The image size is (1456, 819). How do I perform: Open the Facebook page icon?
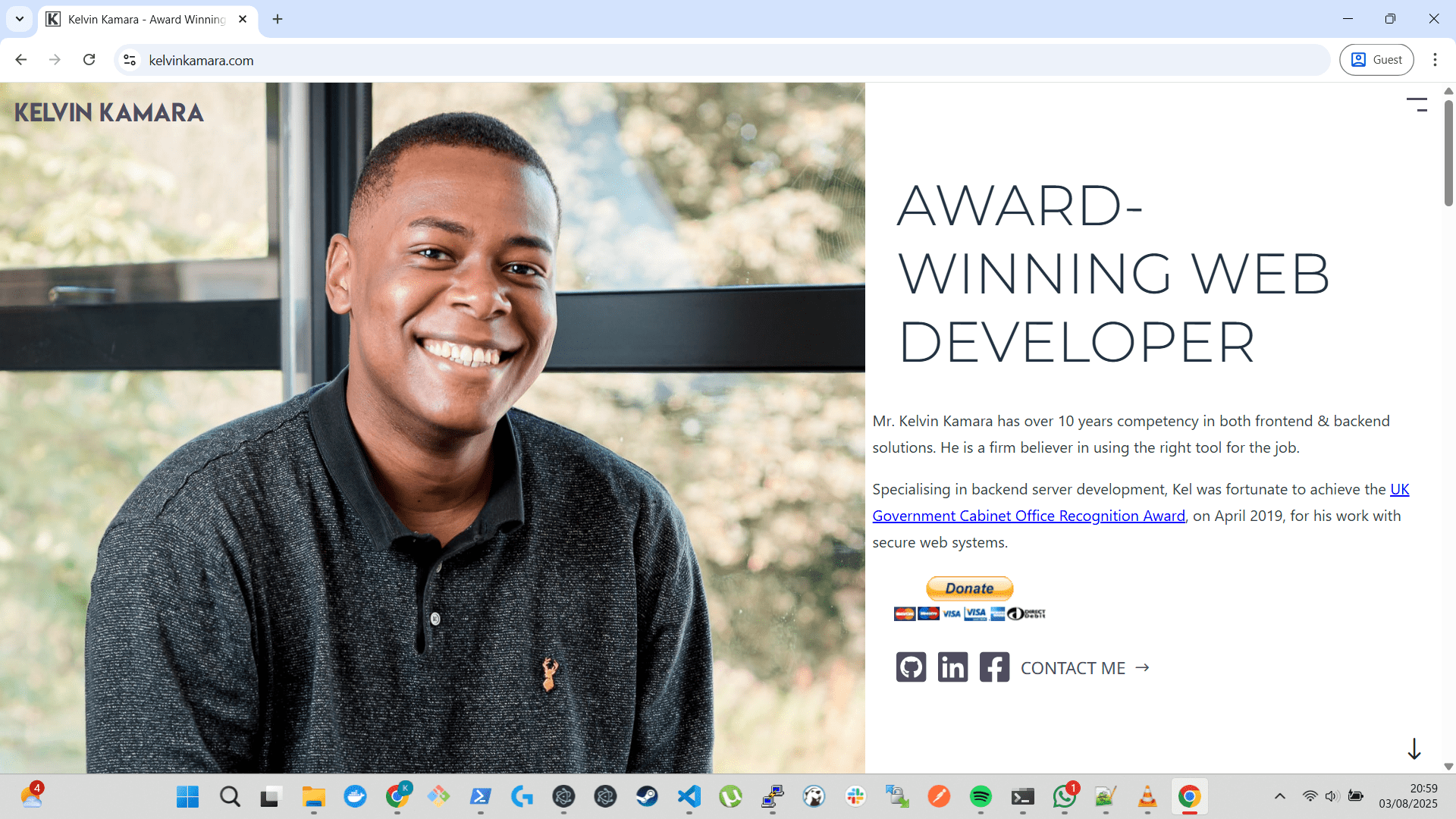(994, 667)
